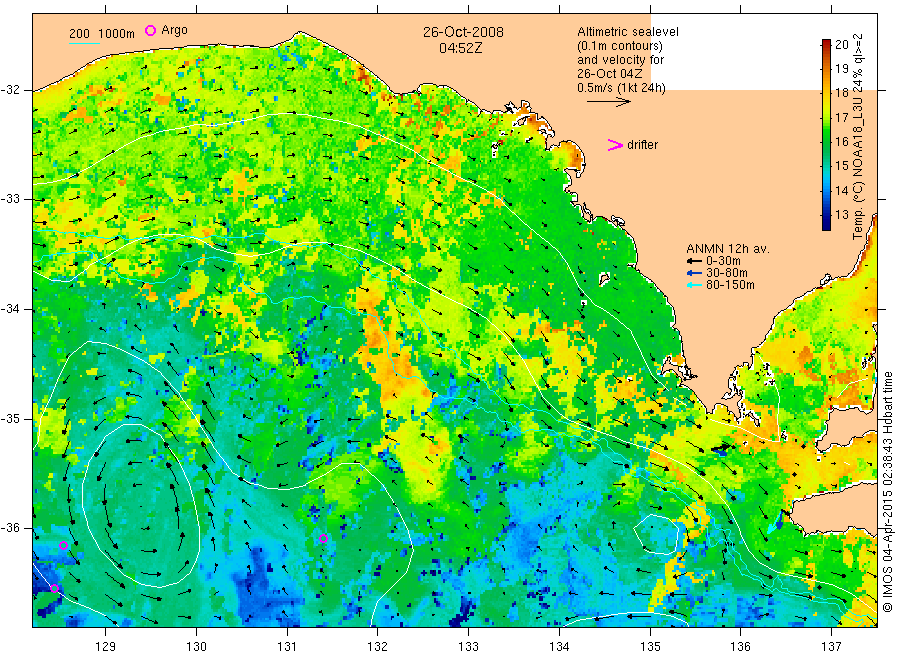Click the dark red top of the temperature colorbar
Screen dimensions: 900x660
click(826, 44)
